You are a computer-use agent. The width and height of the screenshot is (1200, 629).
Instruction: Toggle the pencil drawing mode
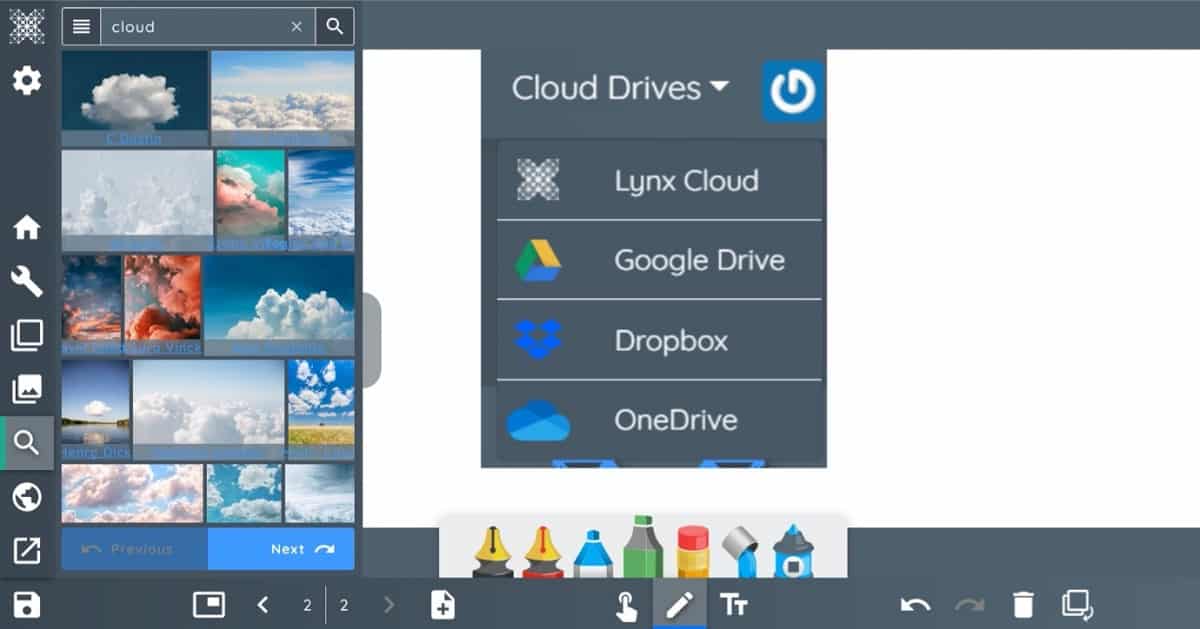tap(679, 604)
